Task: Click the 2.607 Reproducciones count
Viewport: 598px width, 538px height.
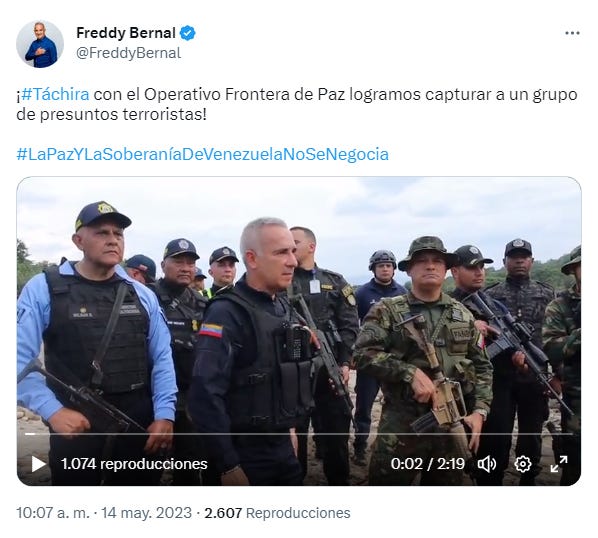Action: click(277, 513)
